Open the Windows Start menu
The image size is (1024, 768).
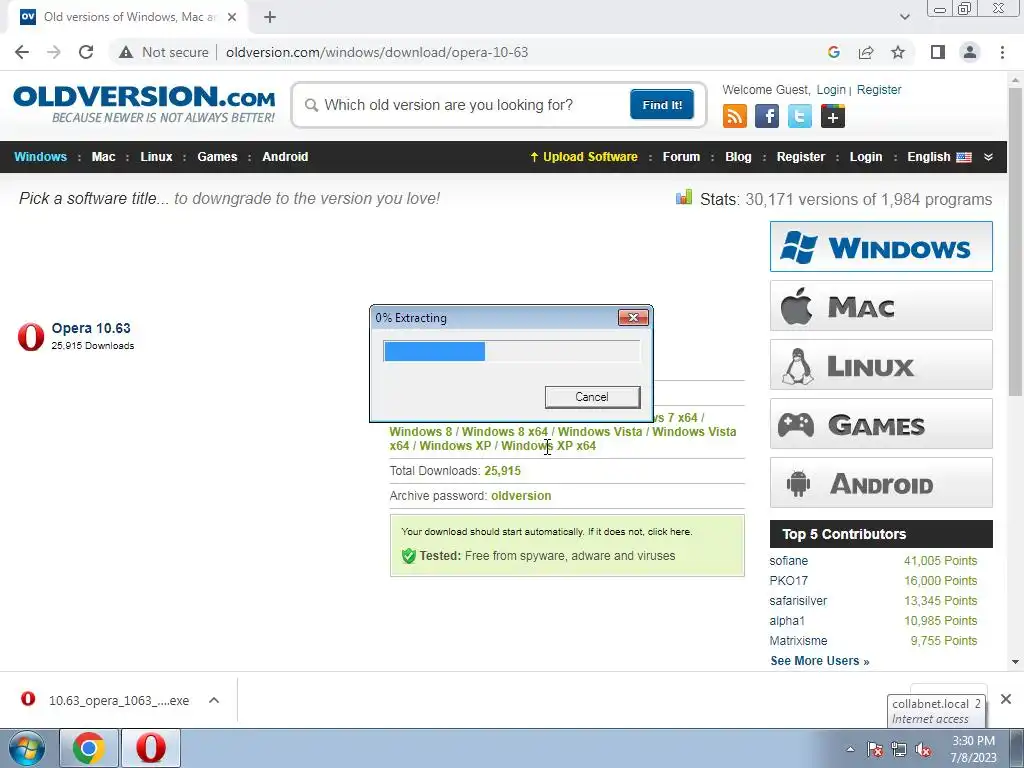coord(27,748)
